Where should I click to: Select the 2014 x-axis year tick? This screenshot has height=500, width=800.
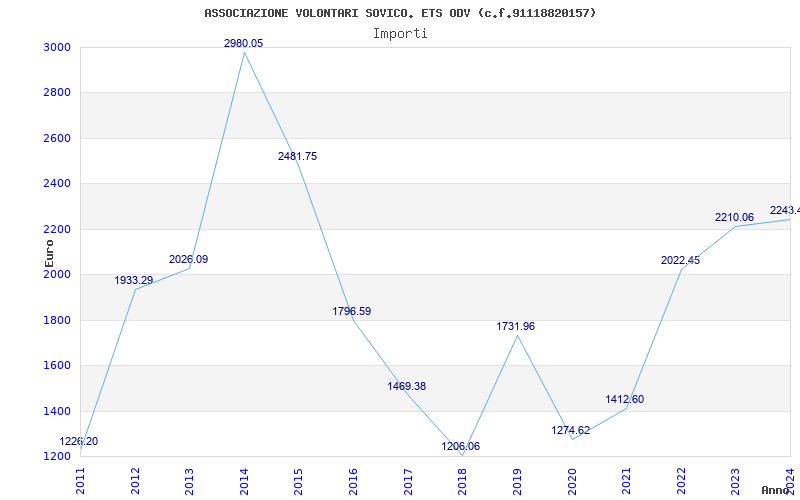click(244, 482)
